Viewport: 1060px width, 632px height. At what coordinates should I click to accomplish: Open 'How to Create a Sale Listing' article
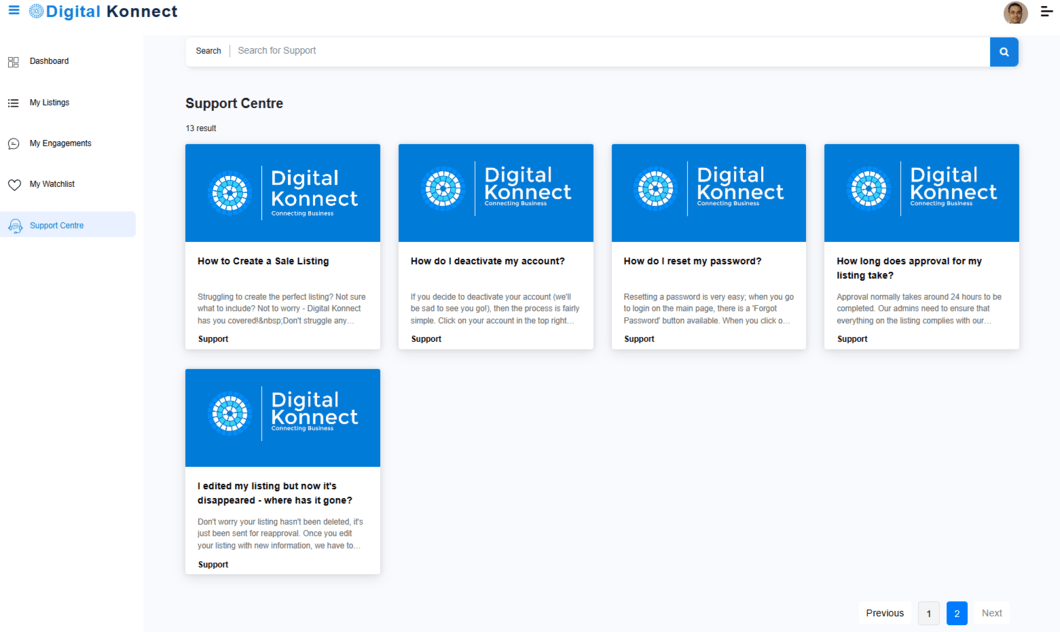pos(263,261)
